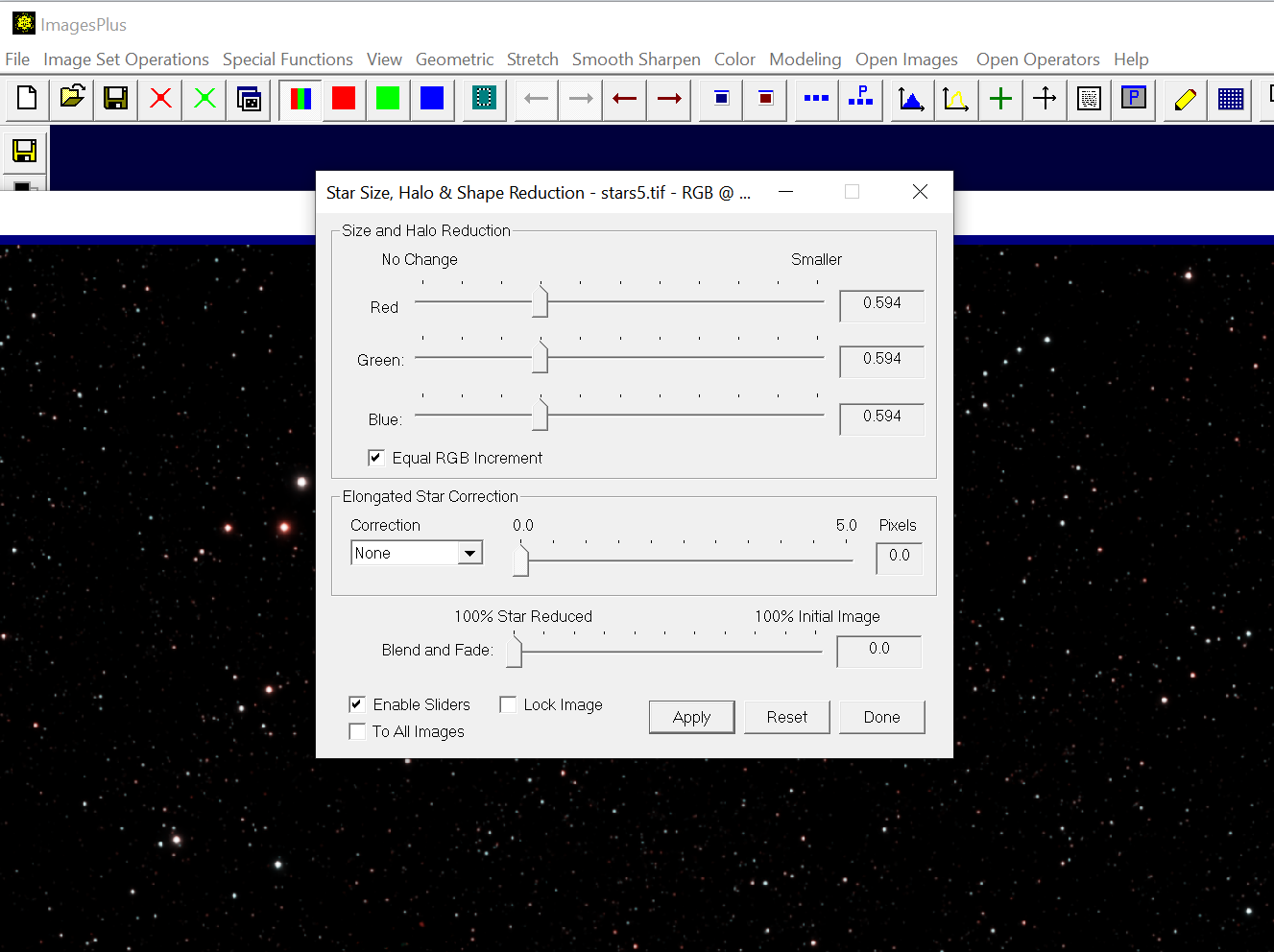
Task: Click the gray right arrow icon
Action: (x=581, y=98)
